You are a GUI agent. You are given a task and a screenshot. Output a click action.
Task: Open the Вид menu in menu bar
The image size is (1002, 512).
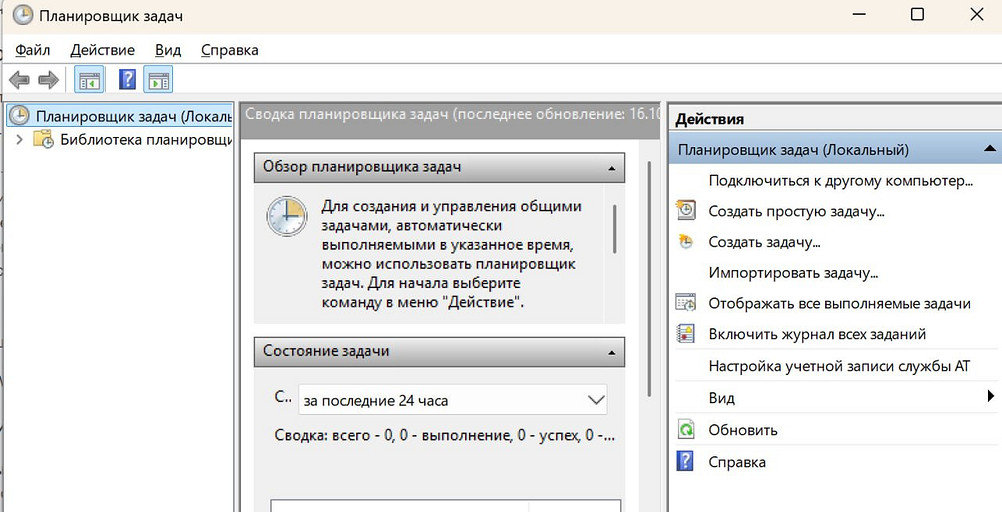tap(168, 50)
